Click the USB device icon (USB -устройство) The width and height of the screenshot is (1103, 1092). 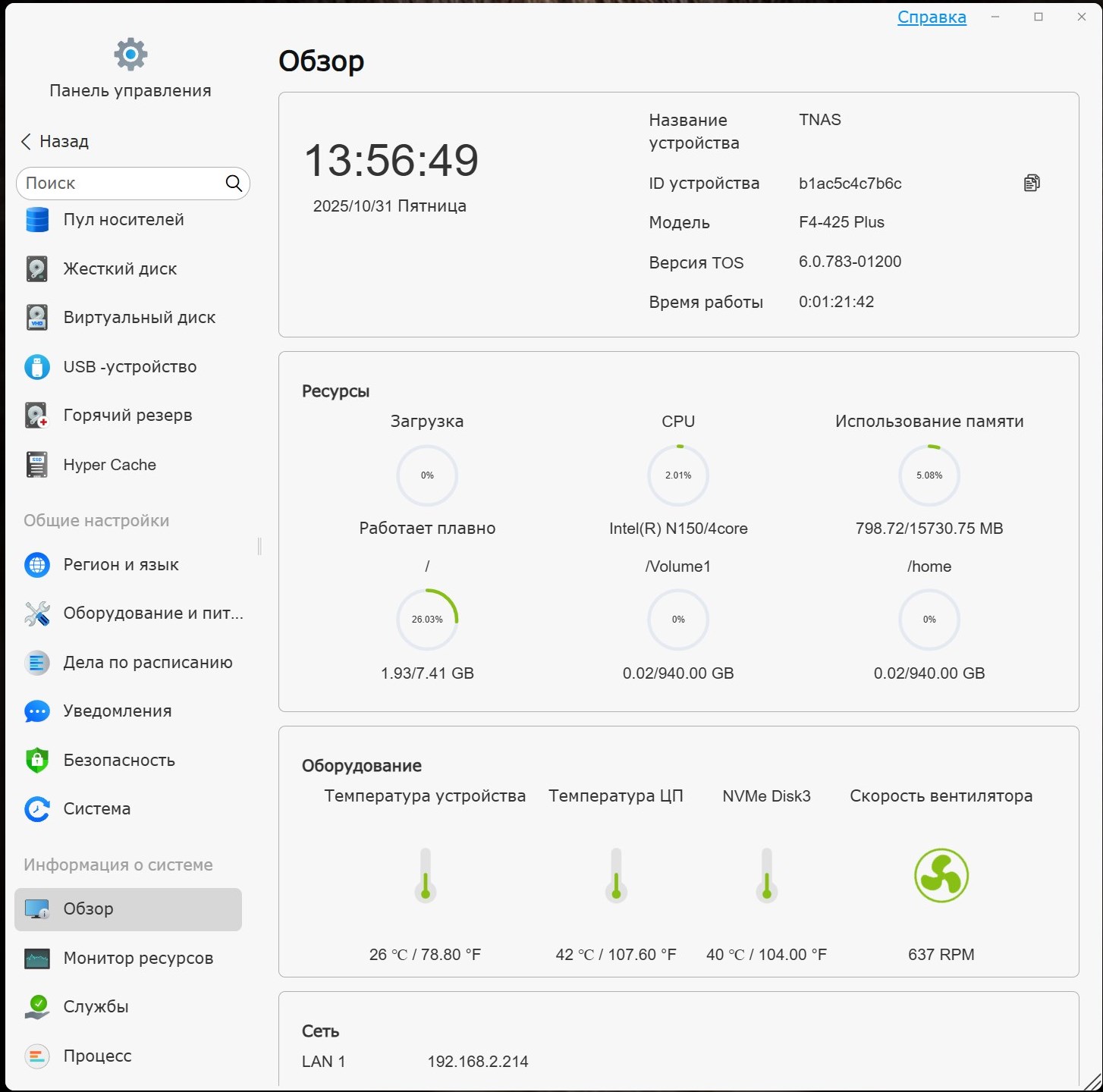pyautogui.click(x=37, y=366)
